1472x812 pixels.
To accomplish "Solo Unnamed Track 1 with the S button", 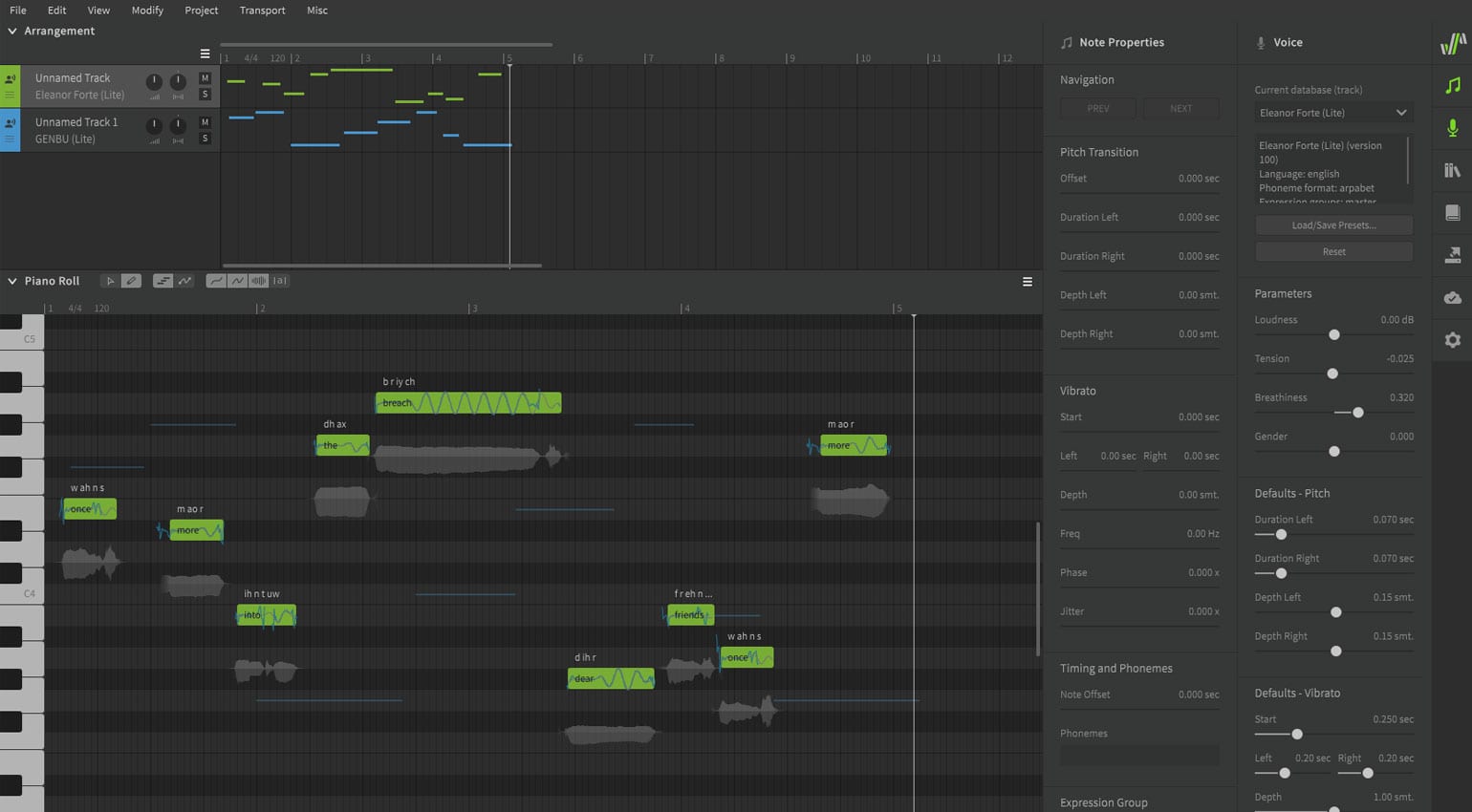I will point(205,139).
